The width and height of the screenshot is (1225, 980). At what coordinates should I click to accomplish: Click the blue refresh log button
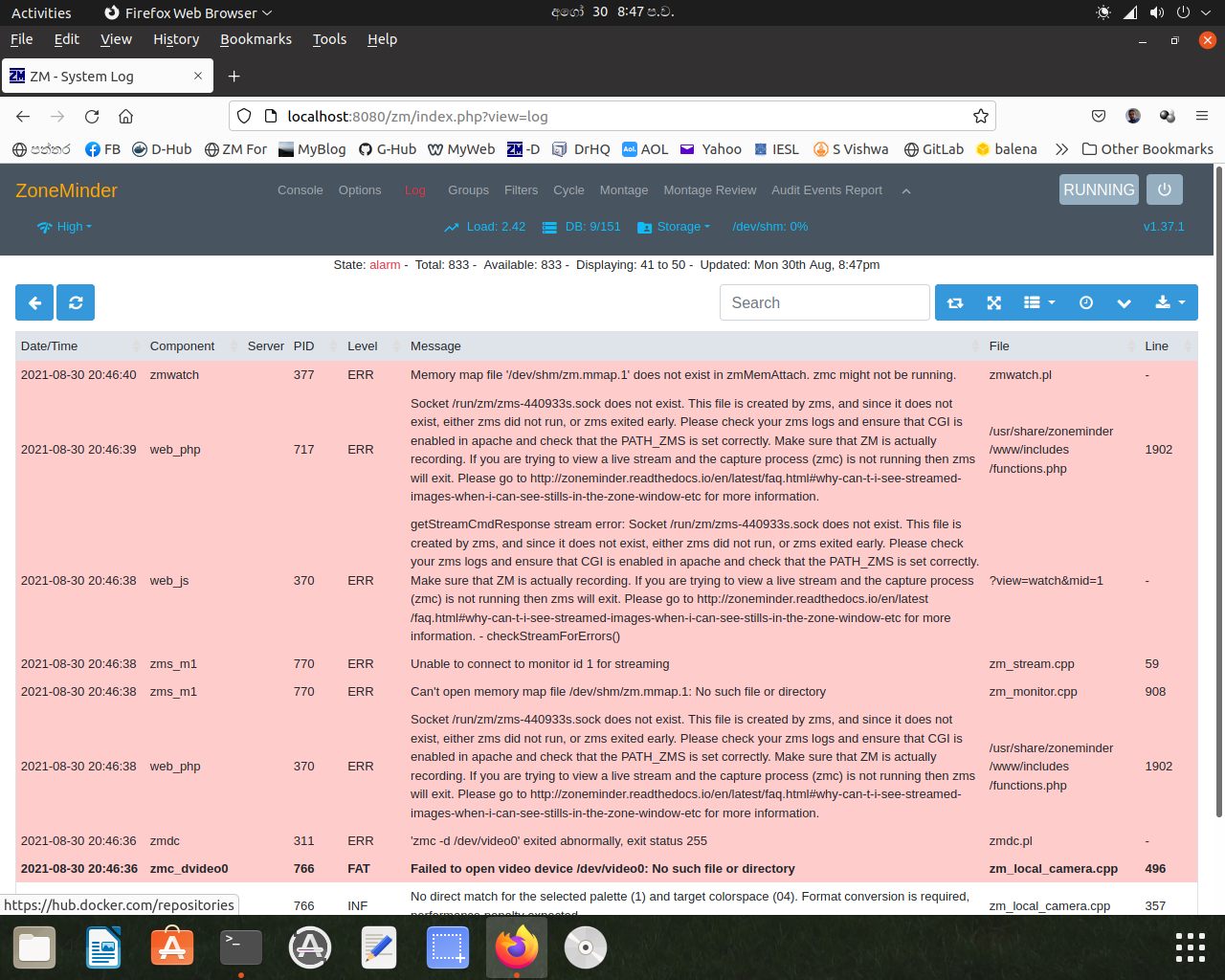(x=76, y=302)
